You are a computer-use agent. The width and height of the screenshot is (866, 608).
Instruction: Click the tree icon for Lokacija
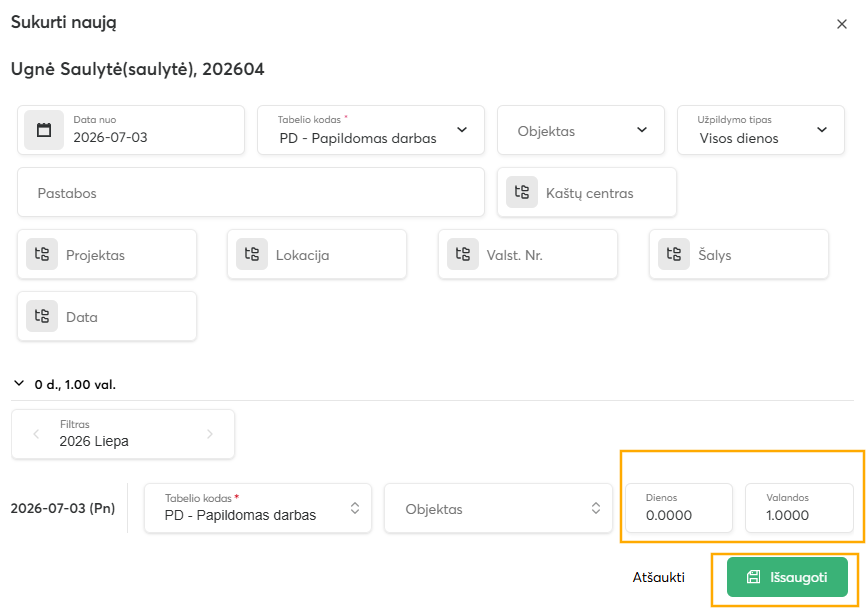(252, 254)
